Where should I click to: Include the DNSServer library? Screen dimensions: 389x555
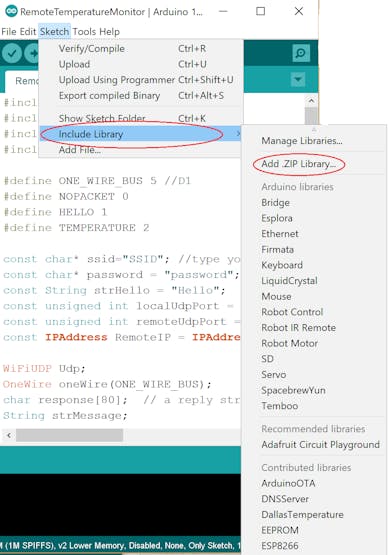(x=285, y=499)
